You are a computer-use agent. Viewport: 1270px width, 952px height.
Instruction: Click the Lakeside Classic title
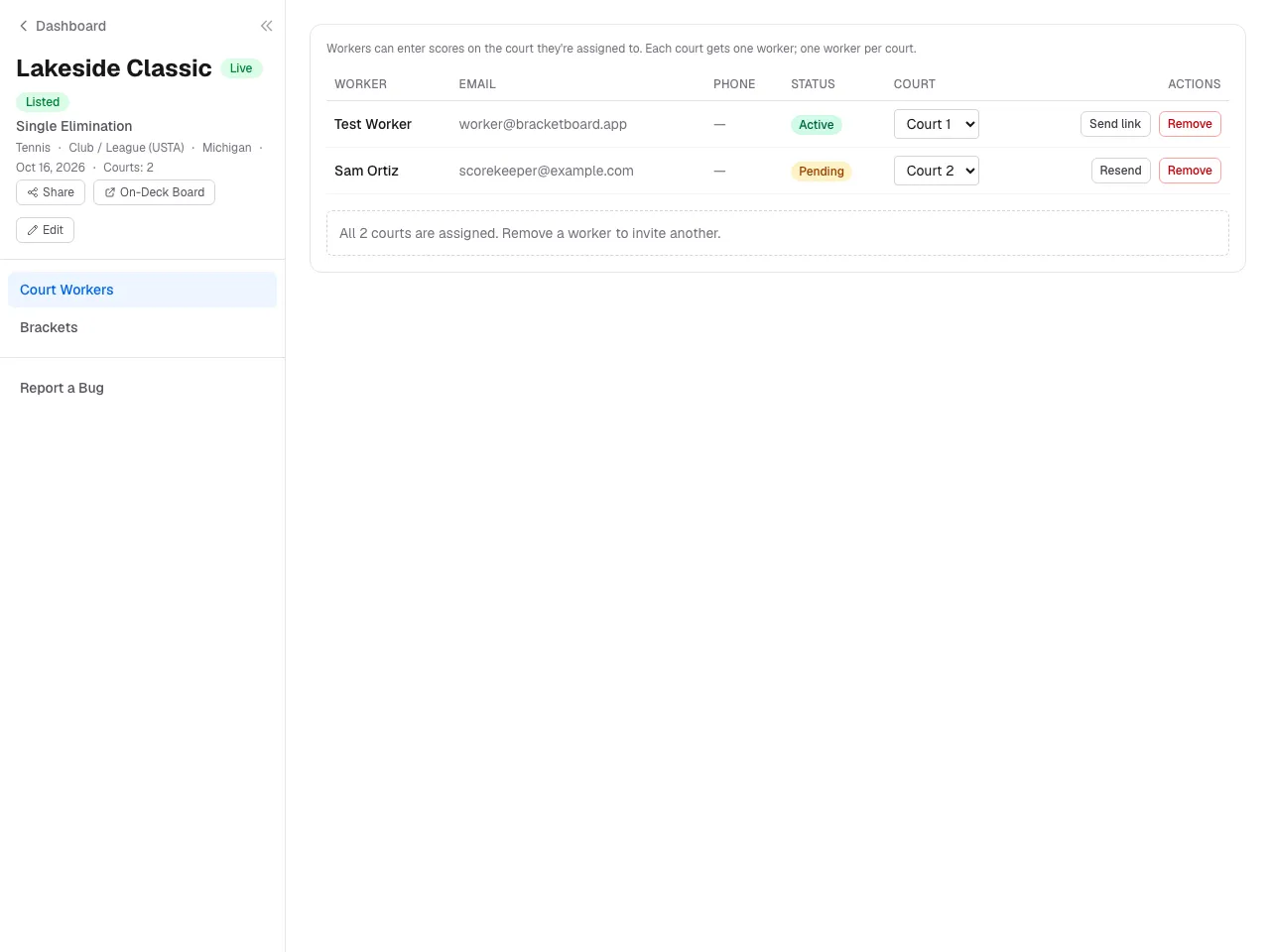pos(114,68)
